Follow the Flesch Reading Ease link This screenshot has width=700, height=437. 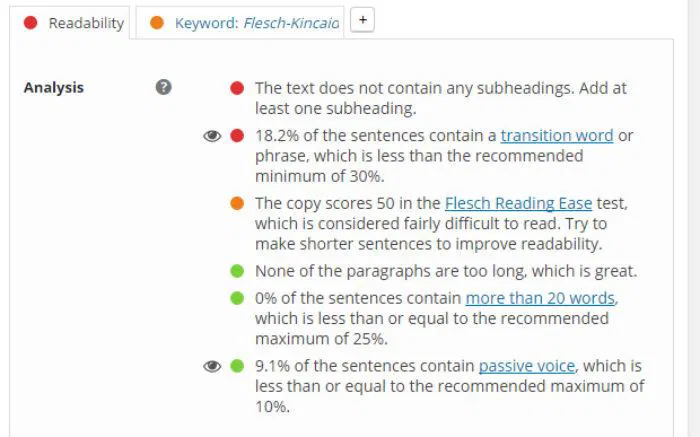[x=518, y=204]
